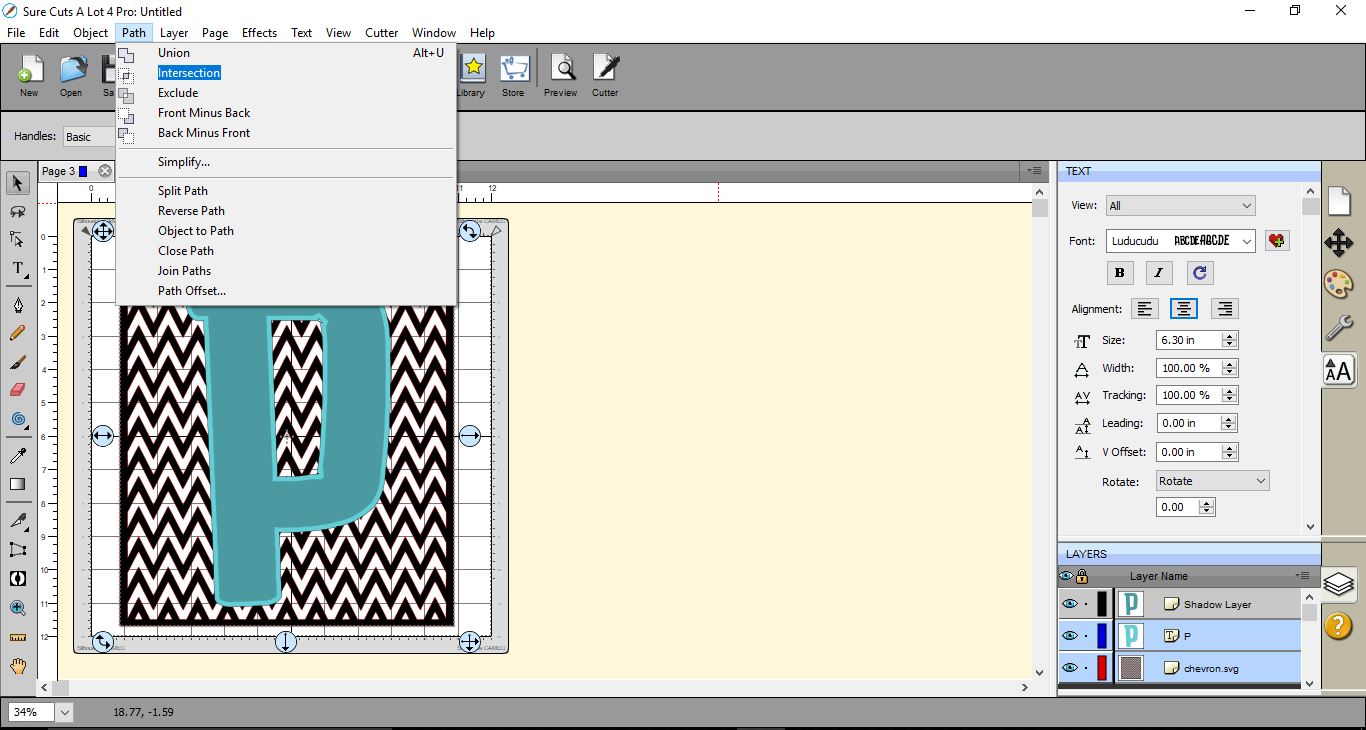Select the Zoom magnifier tool

(x=18, y=607)
